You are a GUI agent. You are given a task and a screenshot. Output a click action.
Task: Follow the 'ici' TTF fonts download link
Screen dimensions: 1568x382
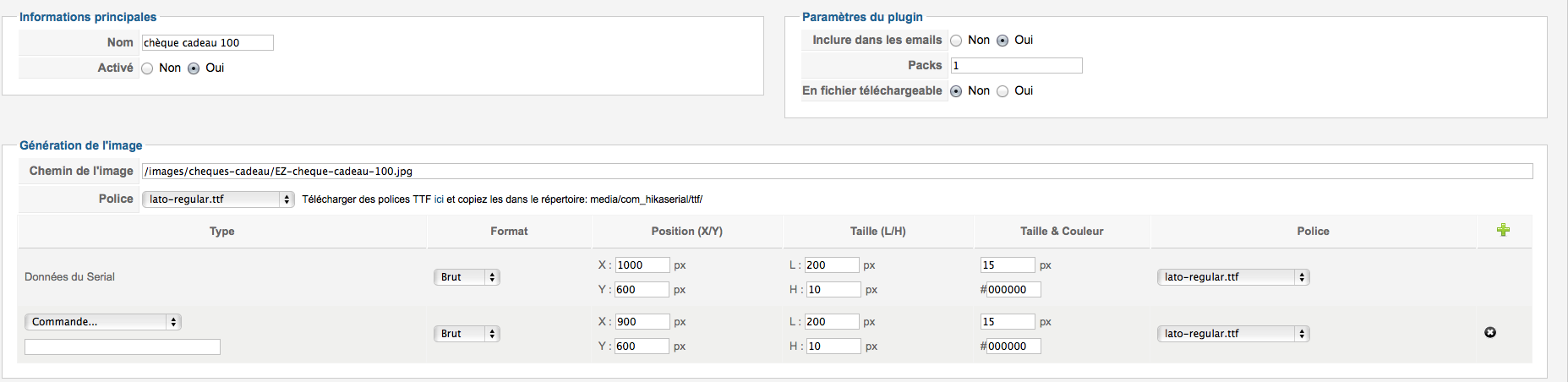[439, 199]
